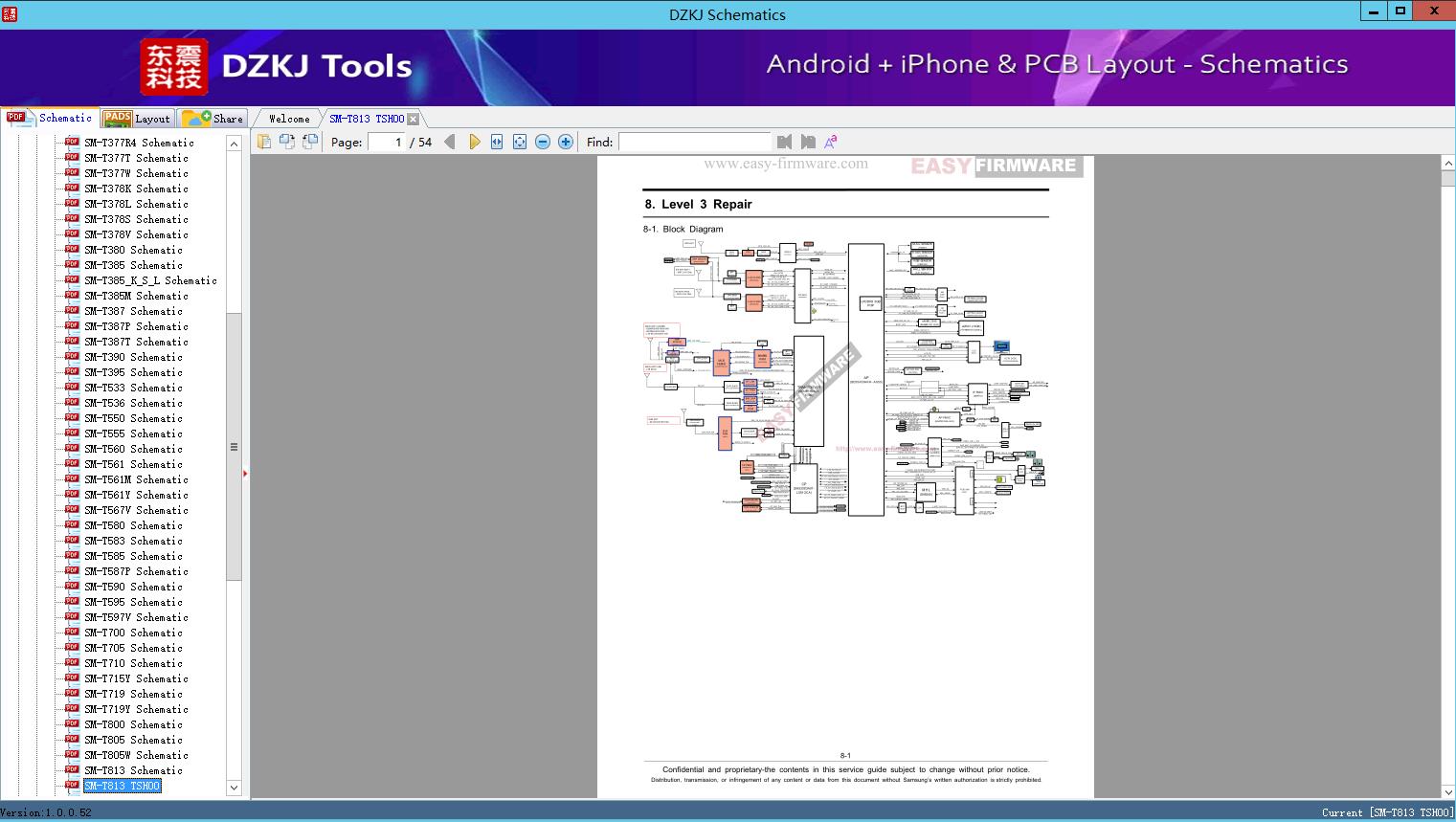Zoom out of the schematic
The image size is (1456, 822).
543,142
